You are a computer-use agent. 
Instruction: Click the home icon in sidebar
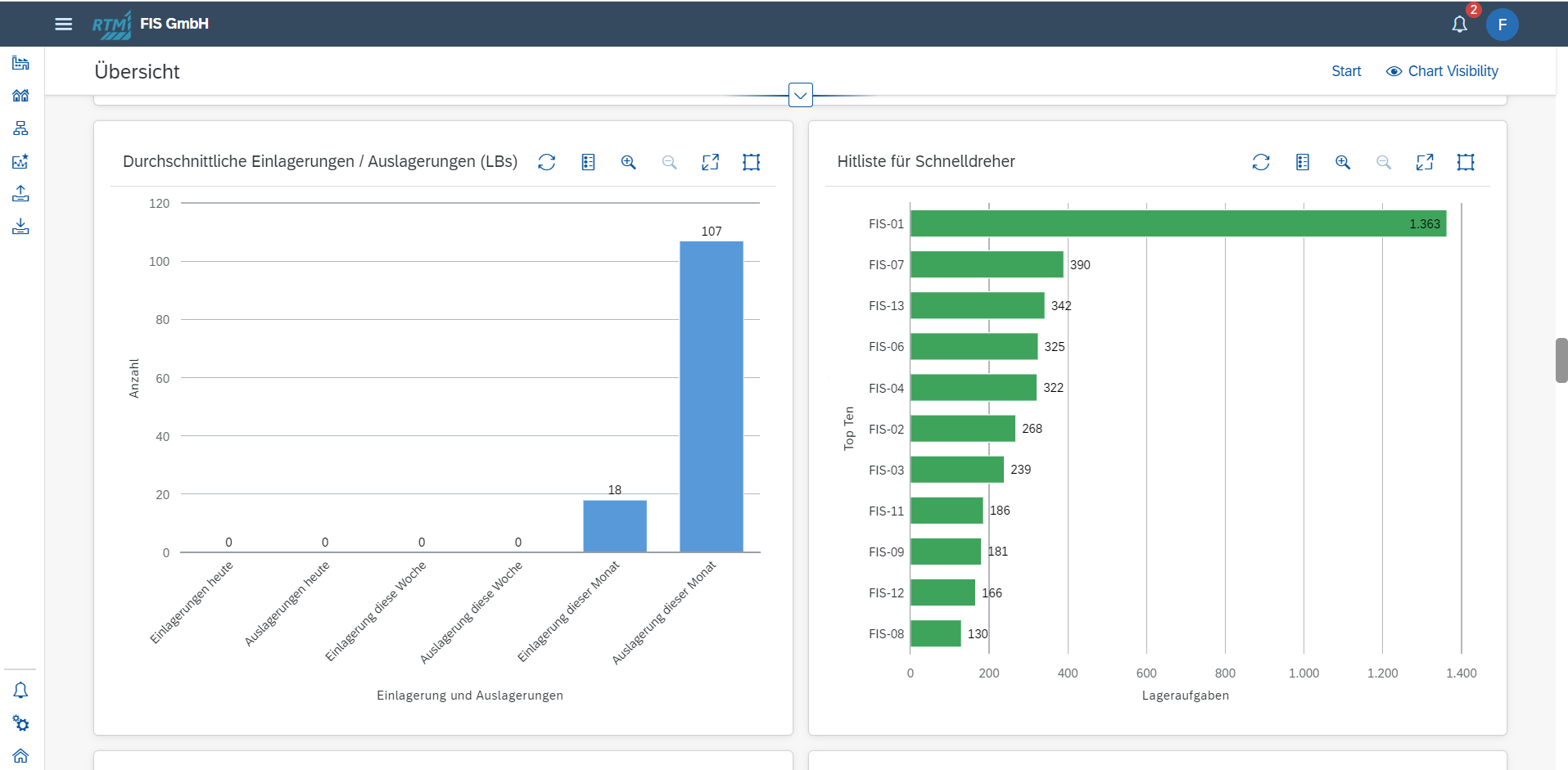pos(20,755)
